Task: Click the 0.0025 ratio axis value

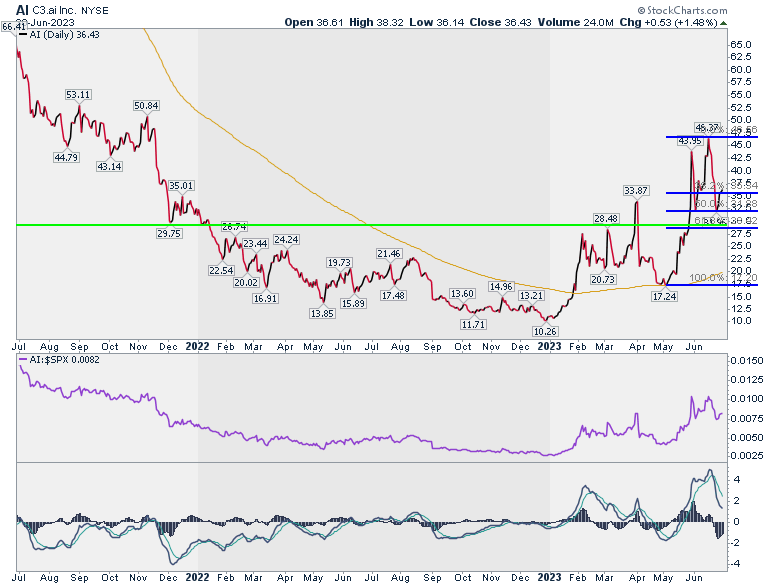Action: pos(747,456)
